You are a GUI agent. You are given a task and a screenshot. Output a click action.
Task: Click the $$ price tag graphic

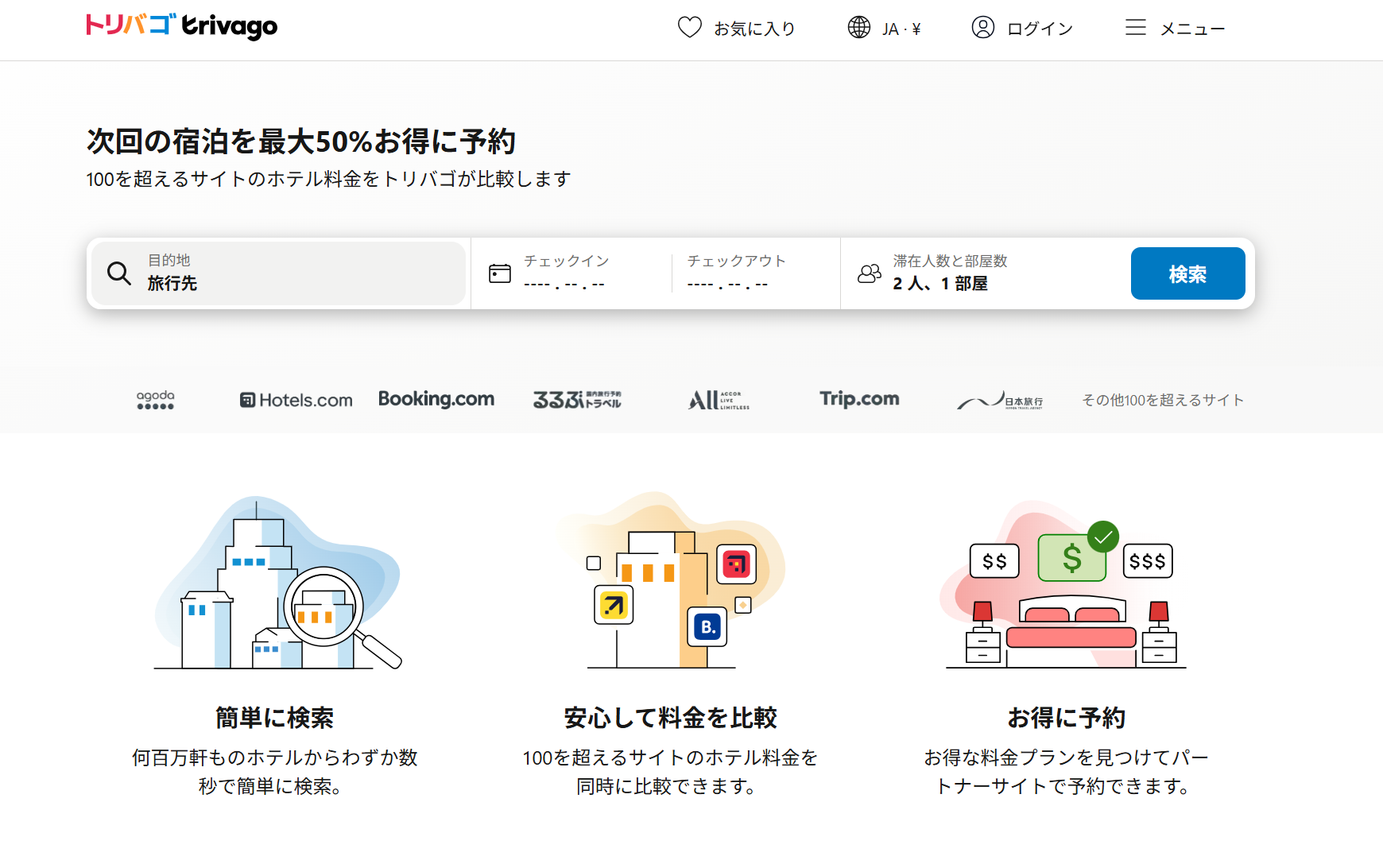pyautogui.click(x=994, y=561)
